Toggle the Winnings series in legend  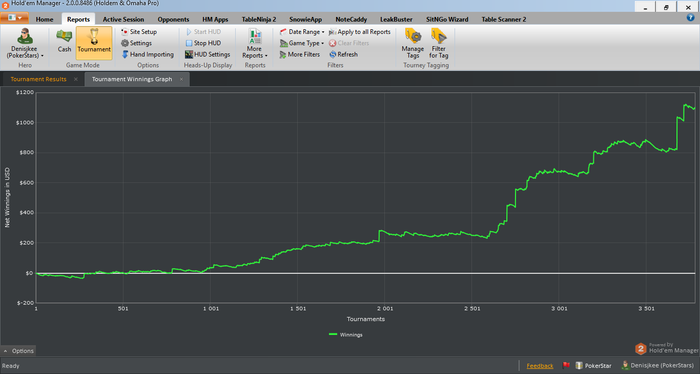tap(346, 335)
